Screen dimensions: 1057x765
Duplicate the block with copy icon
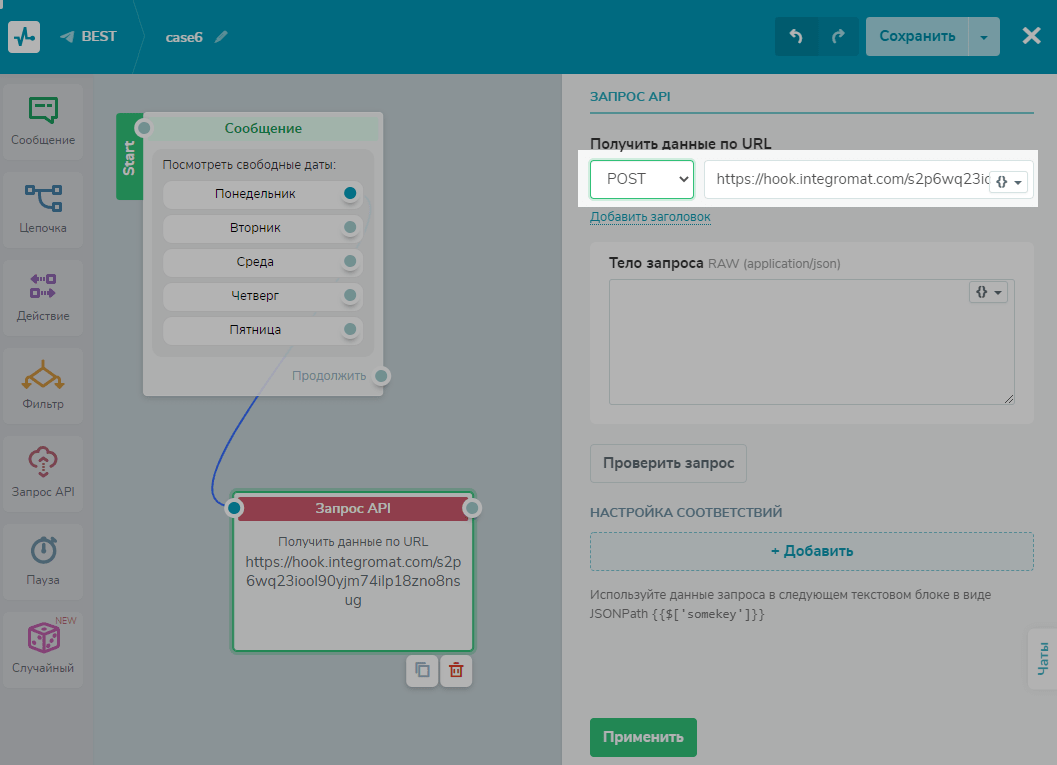(x=422, y=670)
